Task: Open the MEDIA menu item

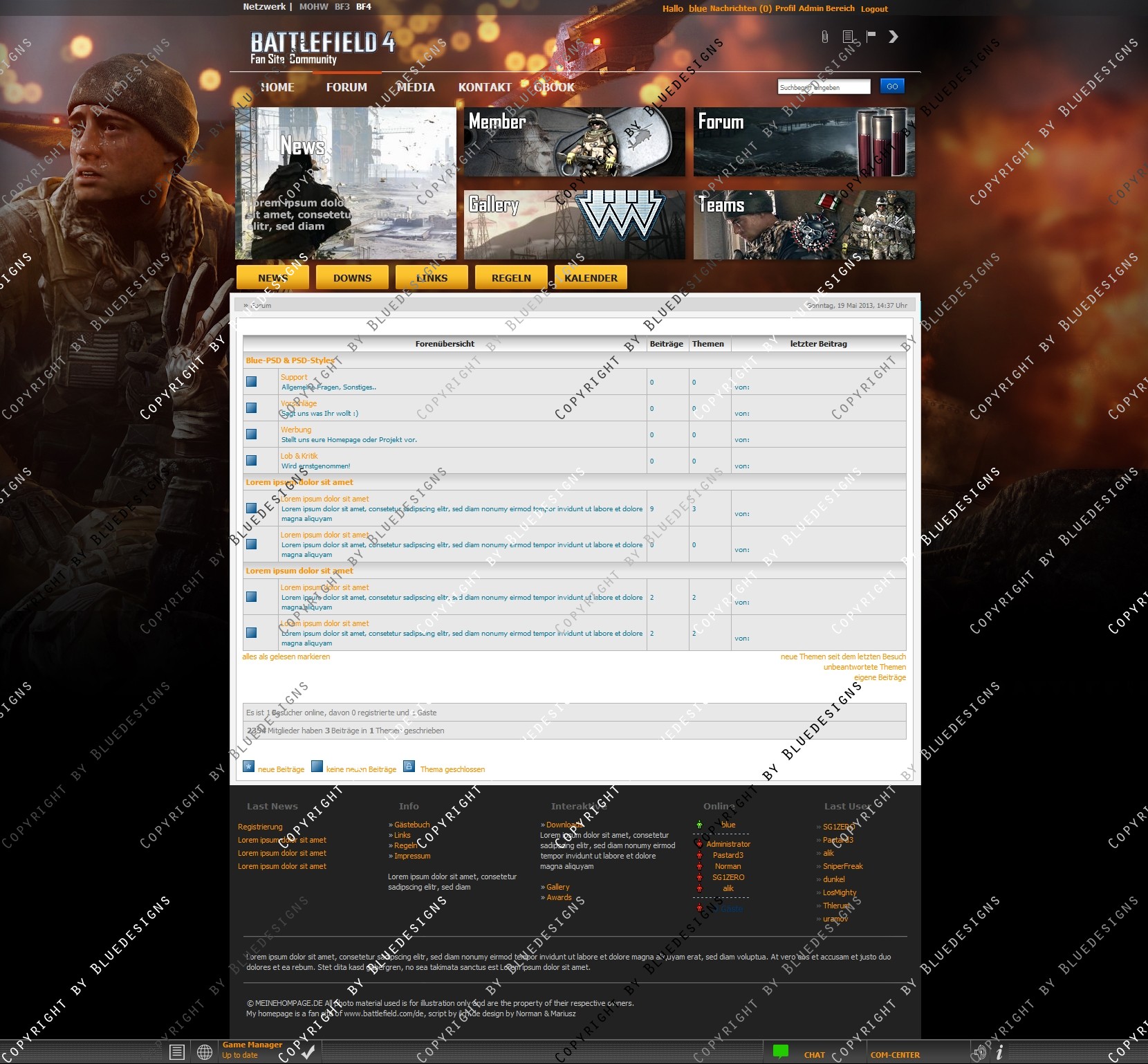Action: pyautogui.click(x=416, y=87)
